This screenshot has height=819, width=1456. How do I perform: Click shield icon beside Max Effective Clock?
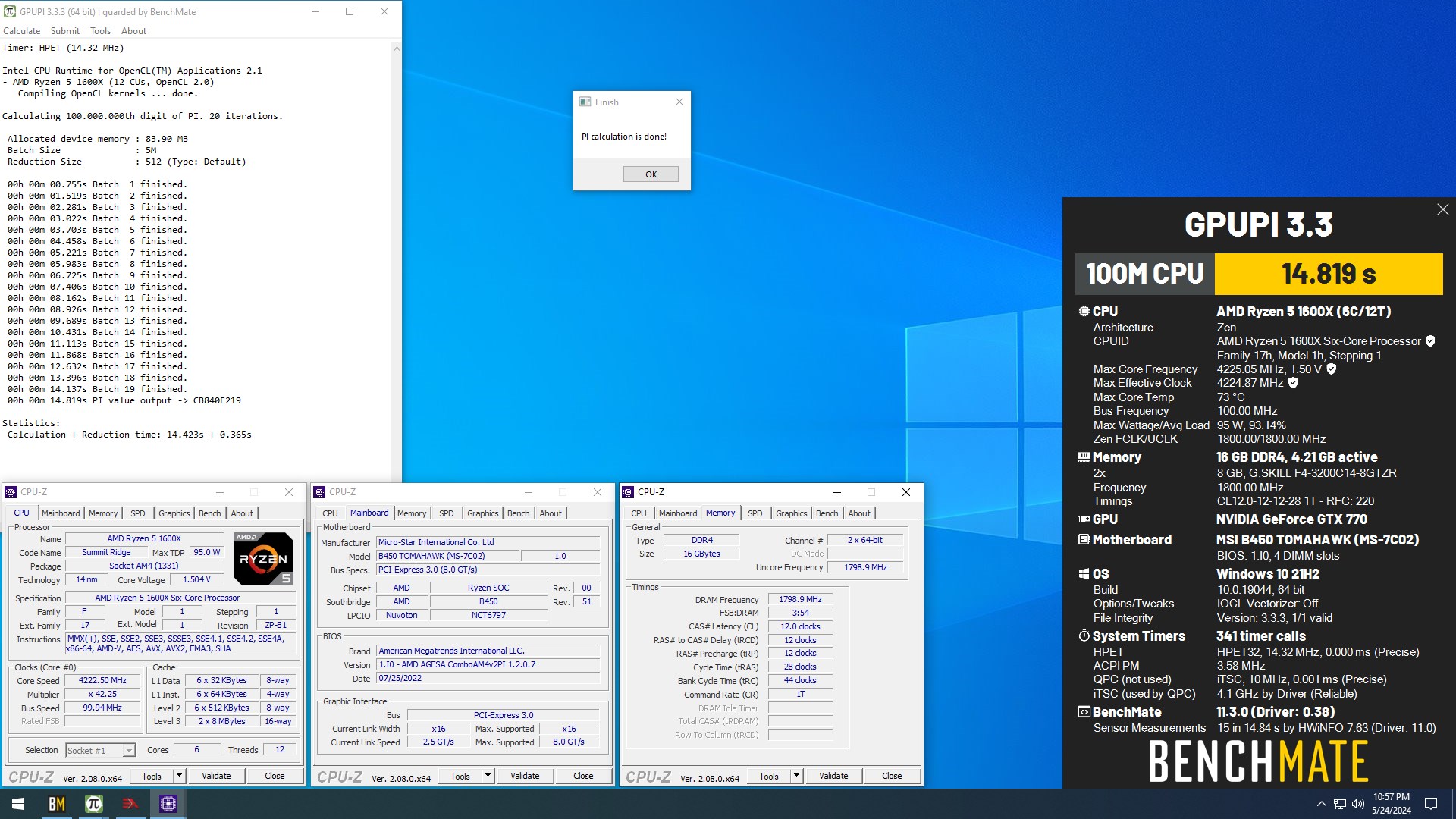1293,383
